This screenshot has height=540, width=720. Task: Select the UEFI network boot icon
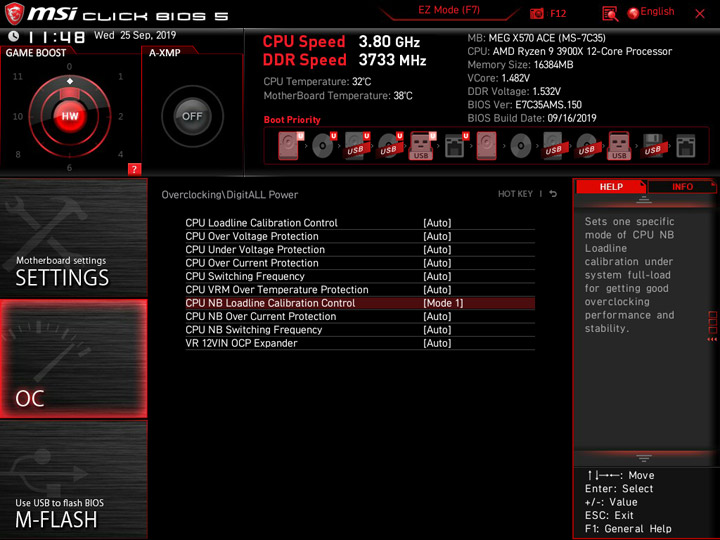[x=456, y=146]
